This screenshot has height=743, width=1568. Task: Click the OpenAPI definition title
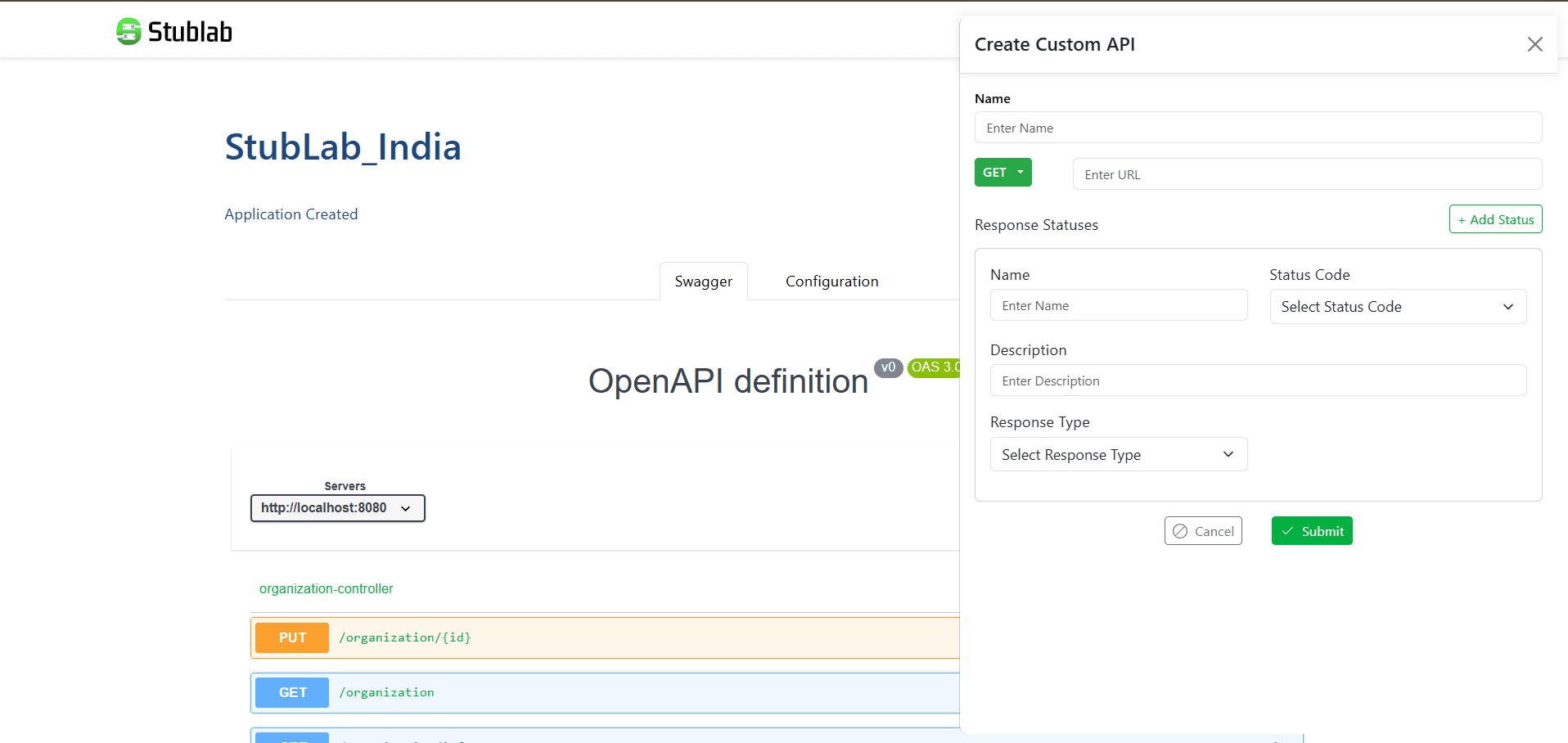tap(728, 381)
